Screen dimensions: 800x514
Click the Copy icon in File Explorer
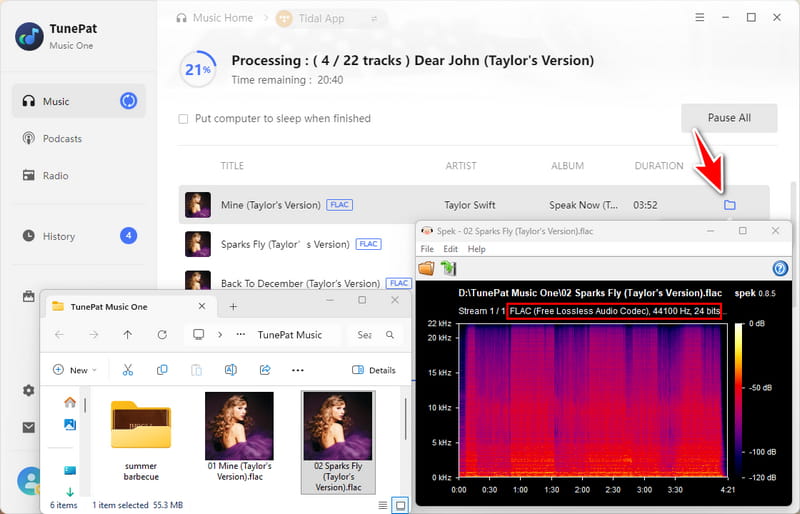tap(162, 370)
